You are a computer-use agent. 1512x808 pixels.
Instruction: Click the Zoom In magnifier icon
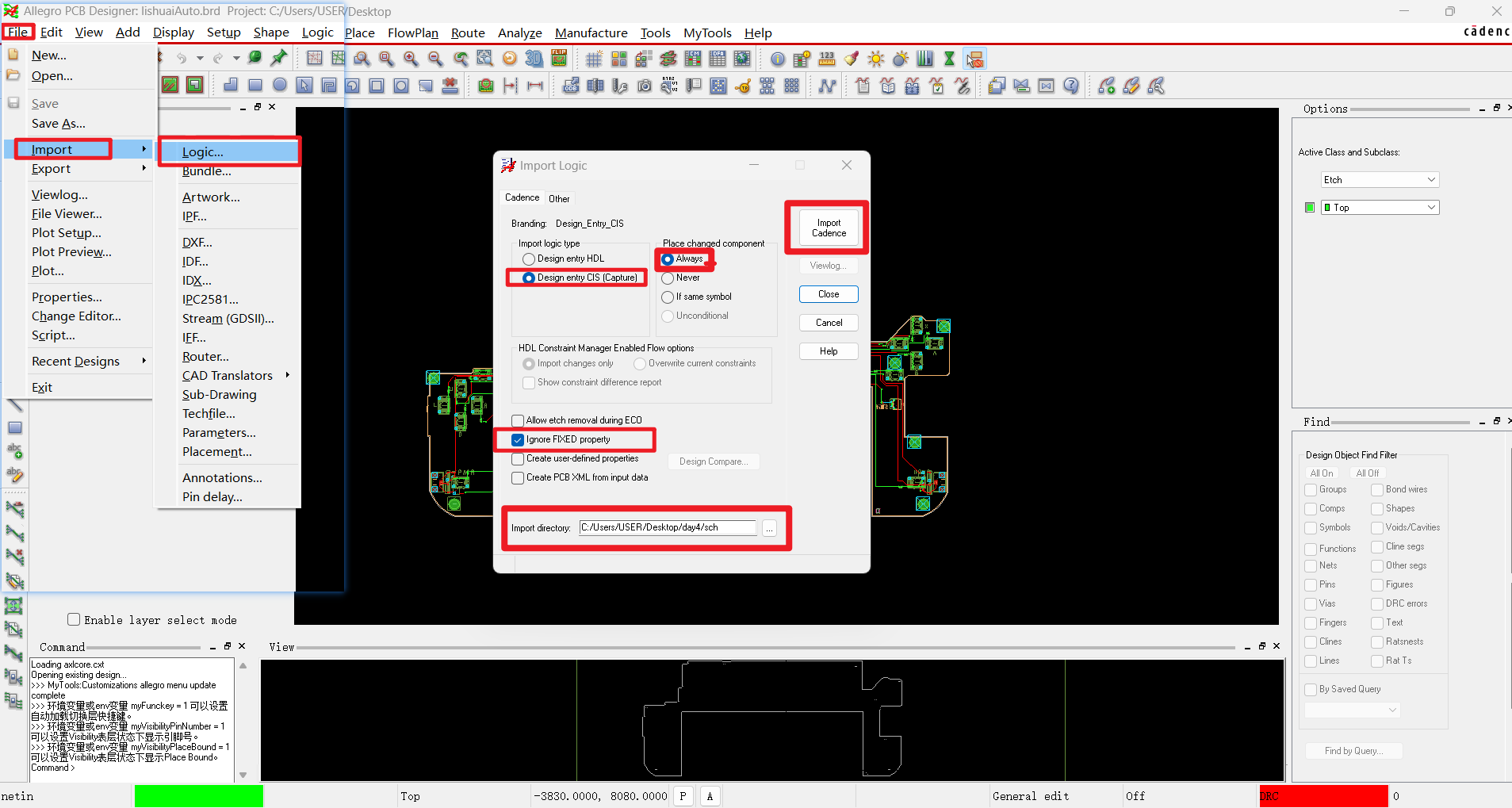(411, 59)
